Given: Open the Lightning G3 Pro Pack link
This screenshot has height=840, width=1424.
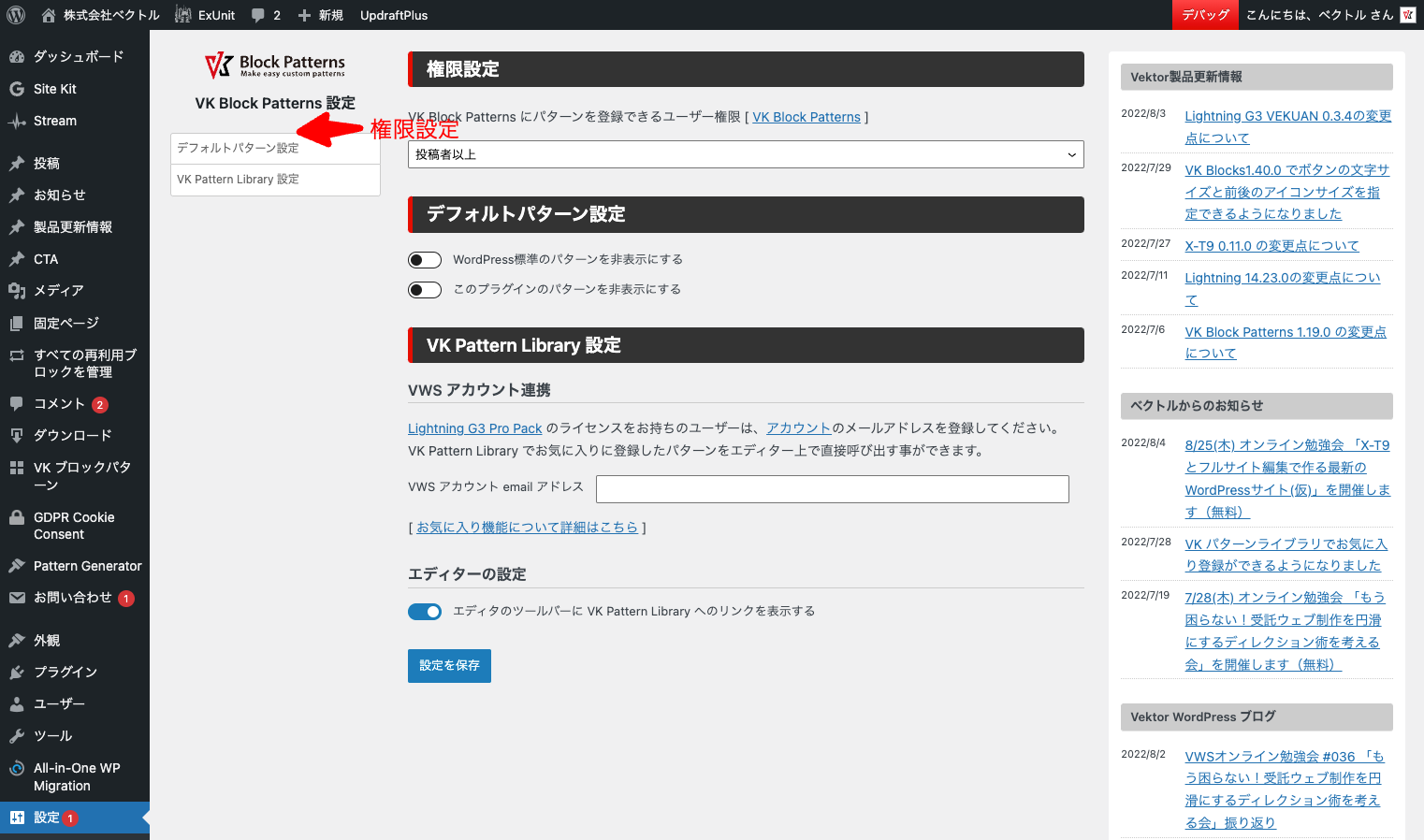Looking at the screenshot, I should [x=474, y=427].
